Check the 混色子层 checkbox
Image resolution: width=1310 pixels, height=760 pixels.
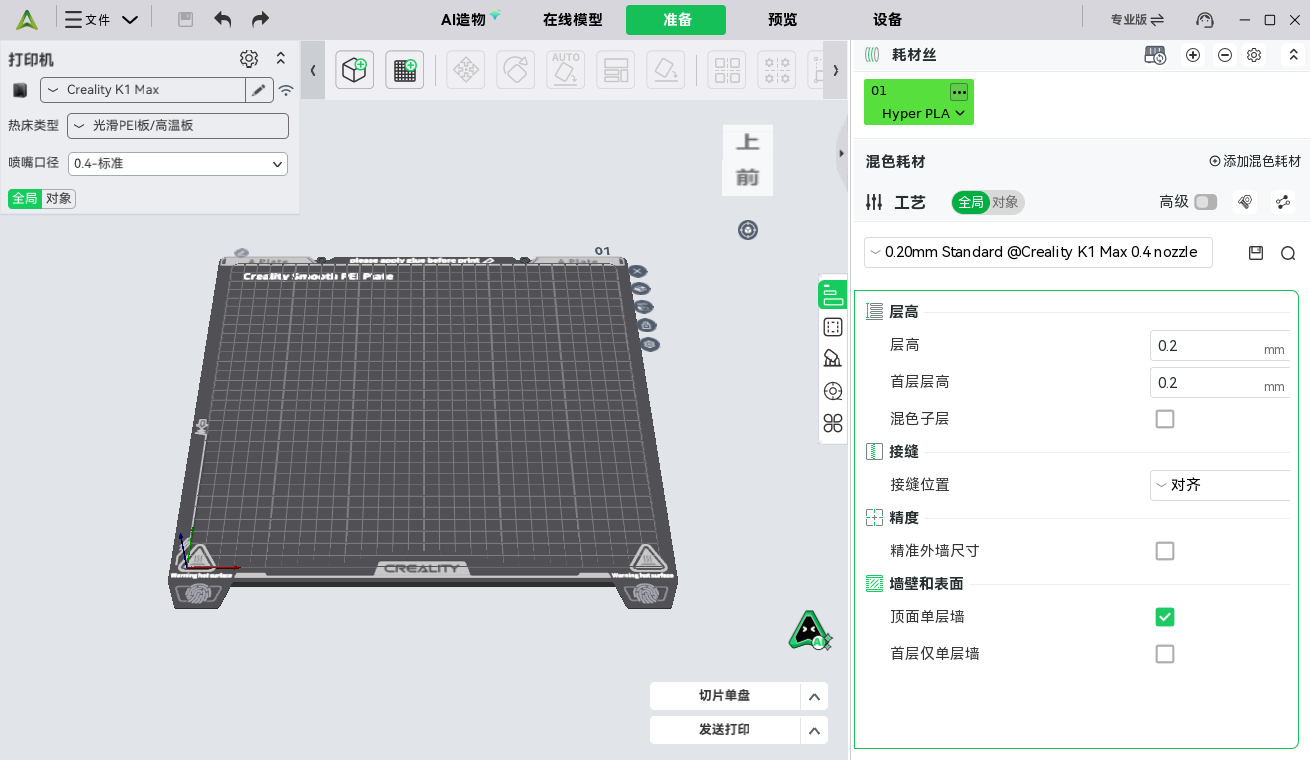pos(1165,419)
